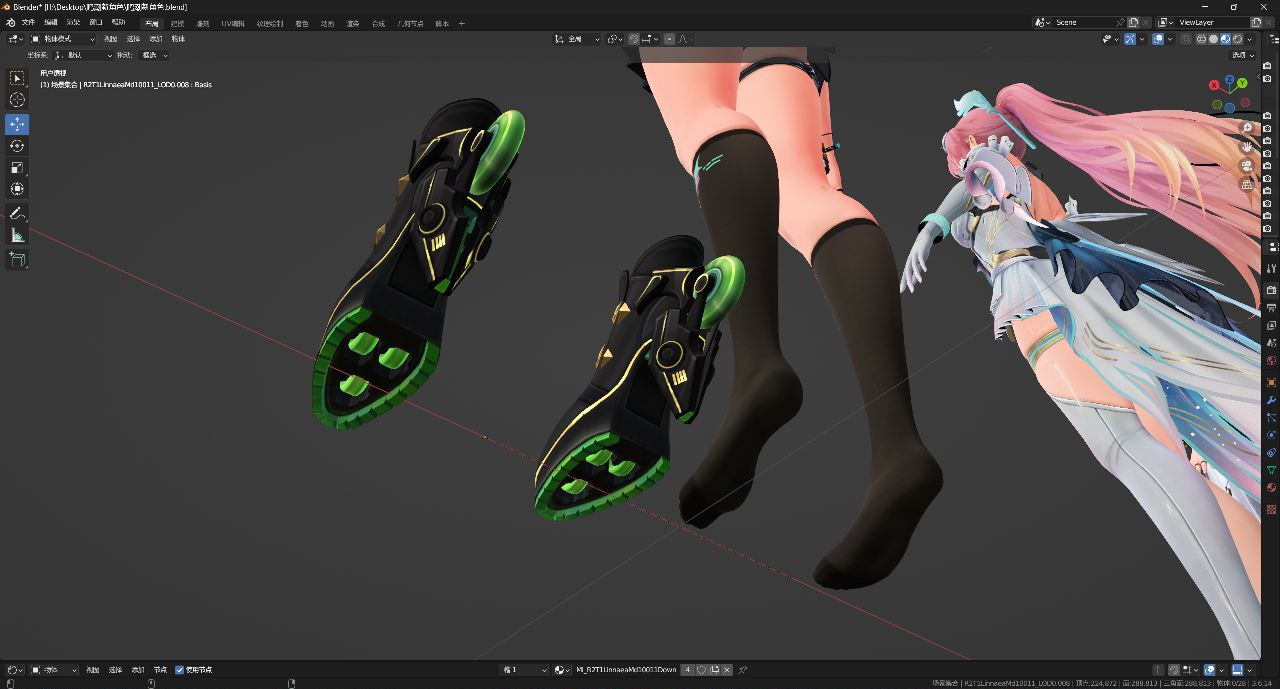Select the 3D Cursor tool
The height and width of the screenshot is (689, 1280).
pyautogui.click(x=17, y=100)
